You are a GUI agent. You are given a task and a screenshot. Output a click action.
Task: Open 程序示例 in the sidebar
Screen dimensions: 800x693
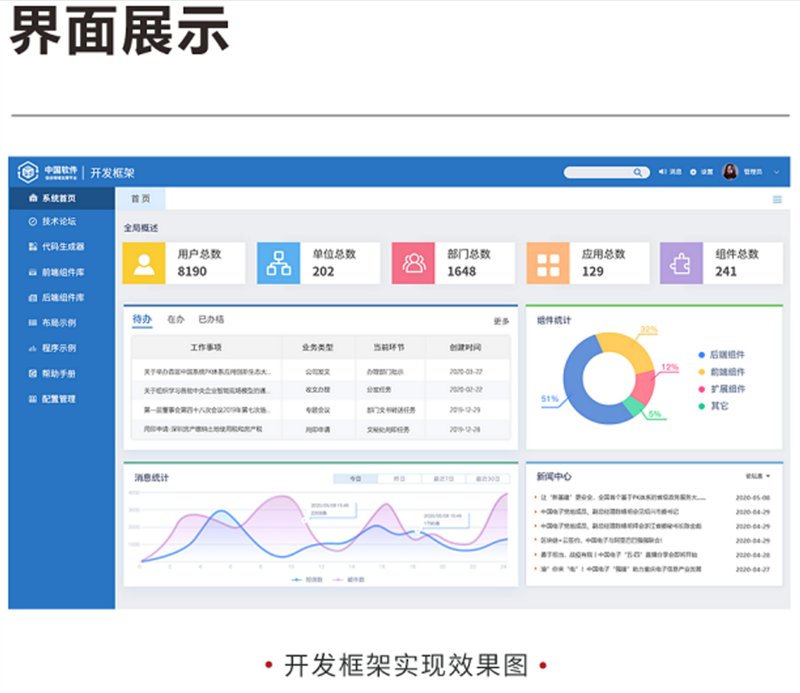pyautogui.click(x=61, y=348)
